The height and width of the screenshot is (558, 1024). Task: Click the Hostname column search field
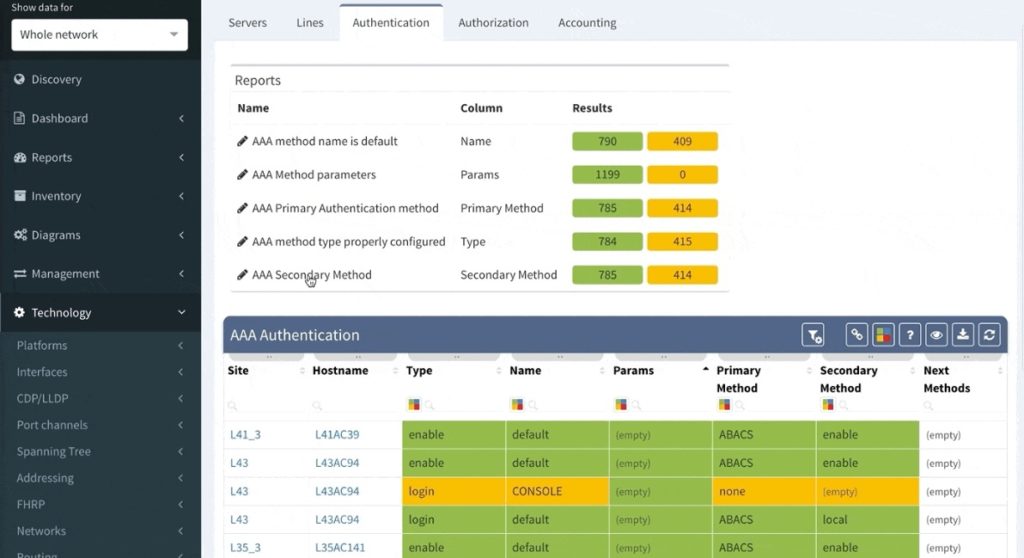pos(353,406)
